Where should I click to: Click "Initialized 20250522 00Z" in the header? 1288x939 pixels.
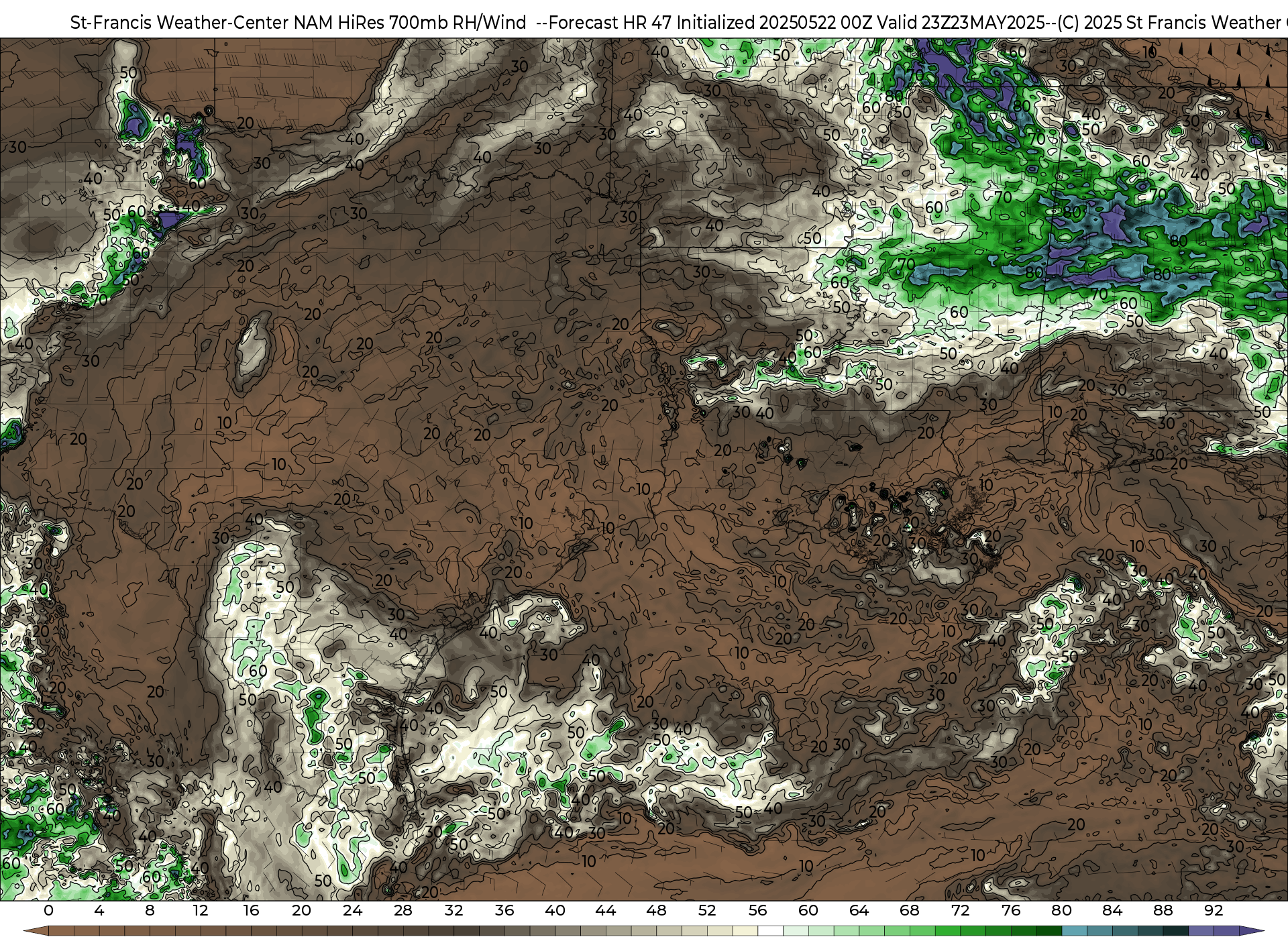(773, 23)
